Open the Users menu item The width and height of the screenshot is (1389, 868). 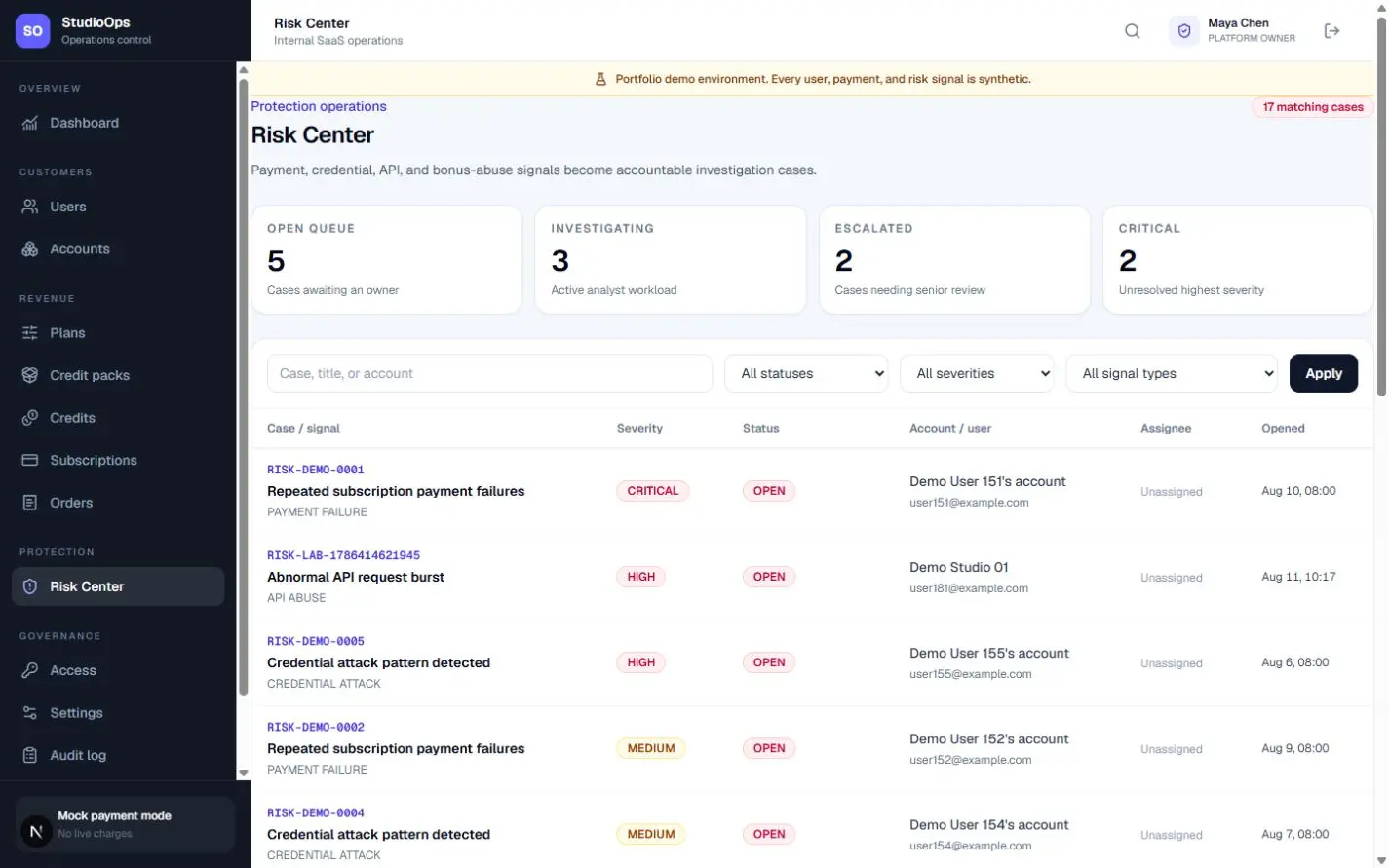118,207
